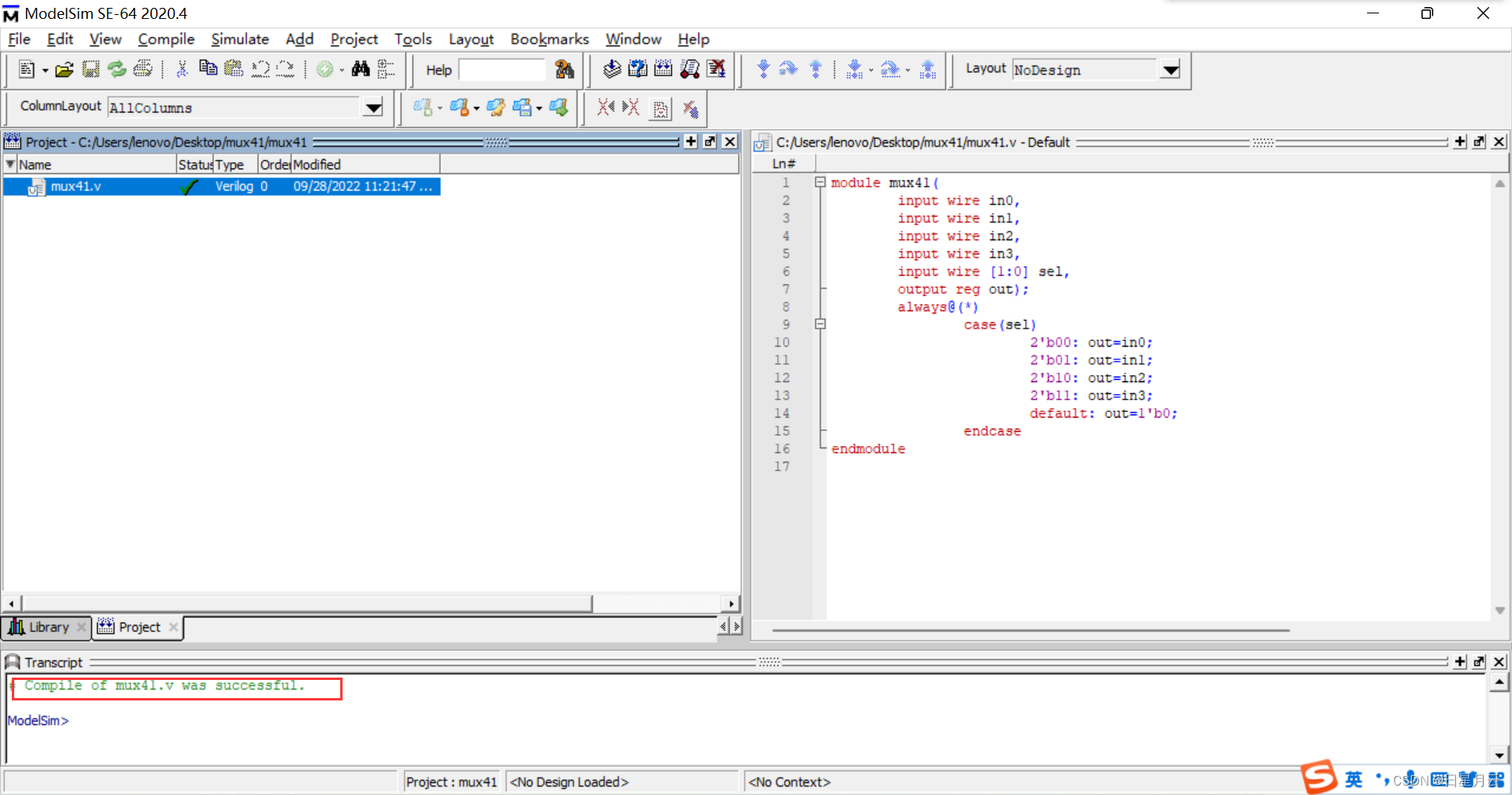The image size is (1512, 795).
Task: Open the Layout NoDesign dropdown
Action: coord(1170,69)
